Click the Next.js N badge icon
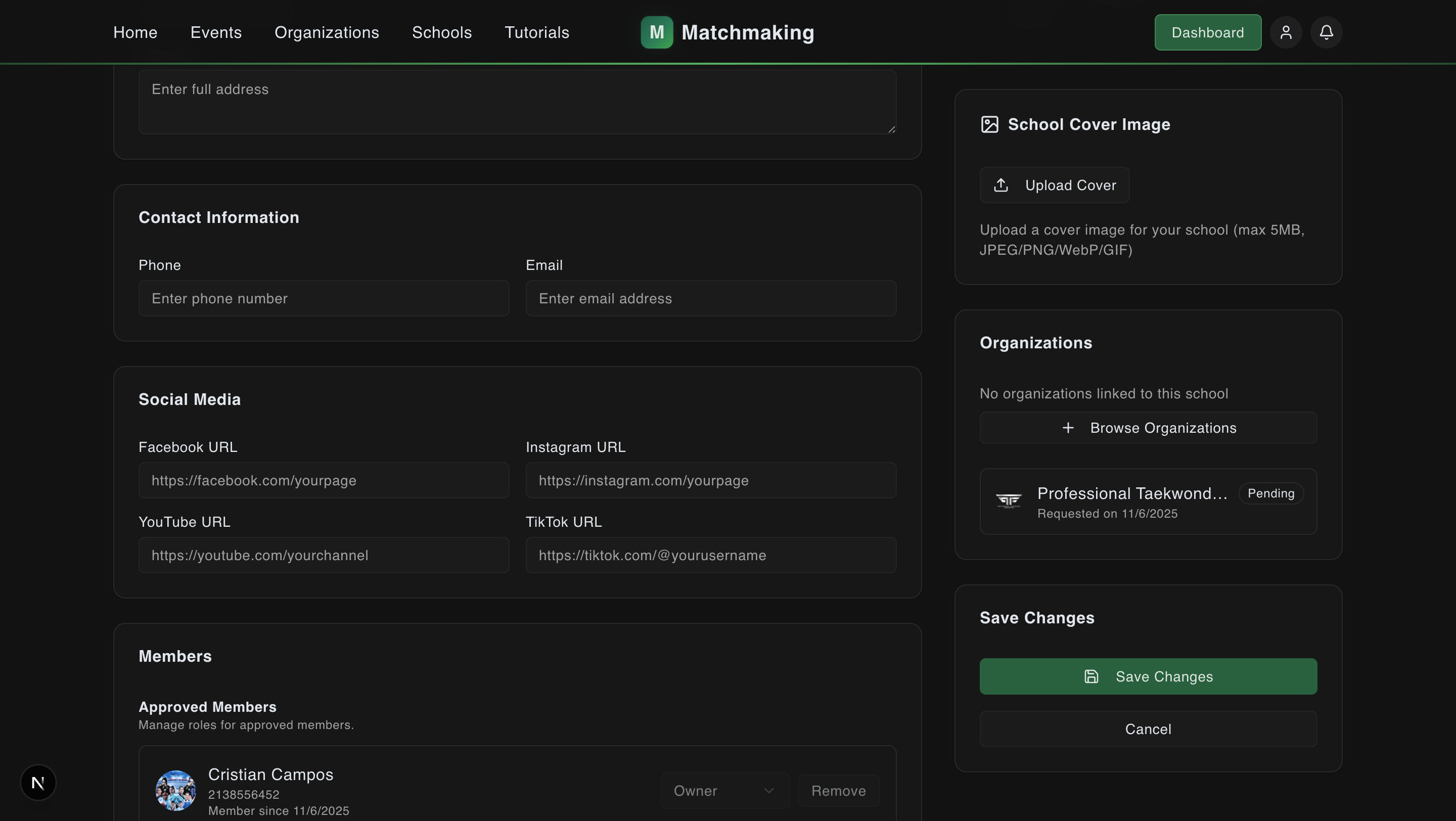1456x821 pixels. tap(38, 783)
